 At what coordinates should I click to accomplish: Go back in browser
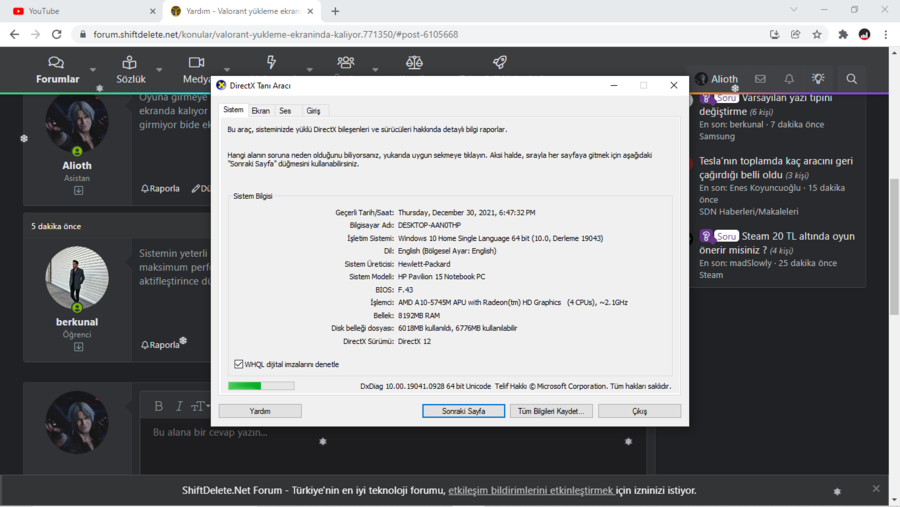[14, 34]
